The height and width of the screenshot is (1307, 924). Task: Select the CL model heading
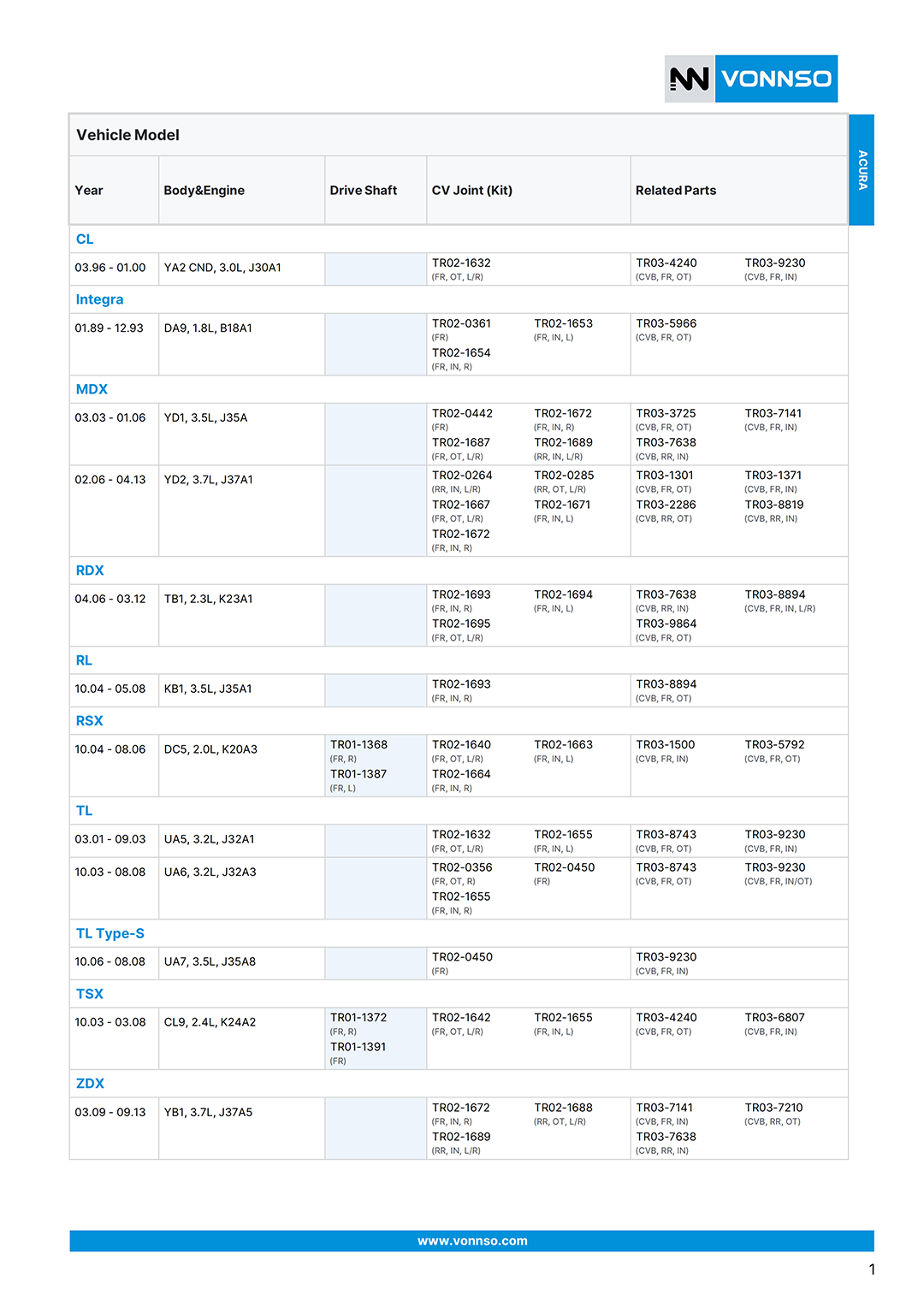(85, 240)
